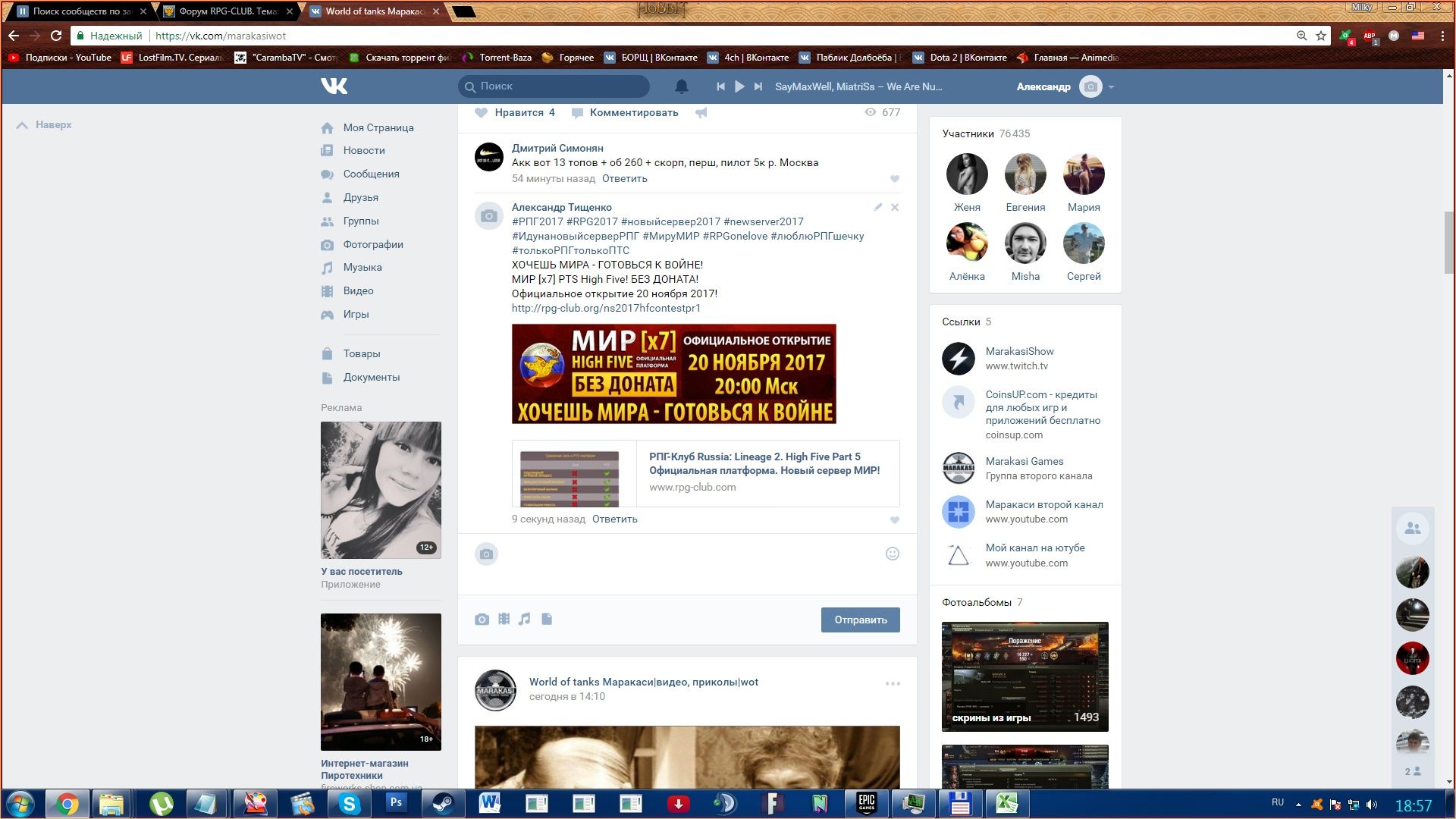Attach a photo with camera icon
Image resolution: width=1456 pixels, height=819 pixels.
(x=482, y=619)
